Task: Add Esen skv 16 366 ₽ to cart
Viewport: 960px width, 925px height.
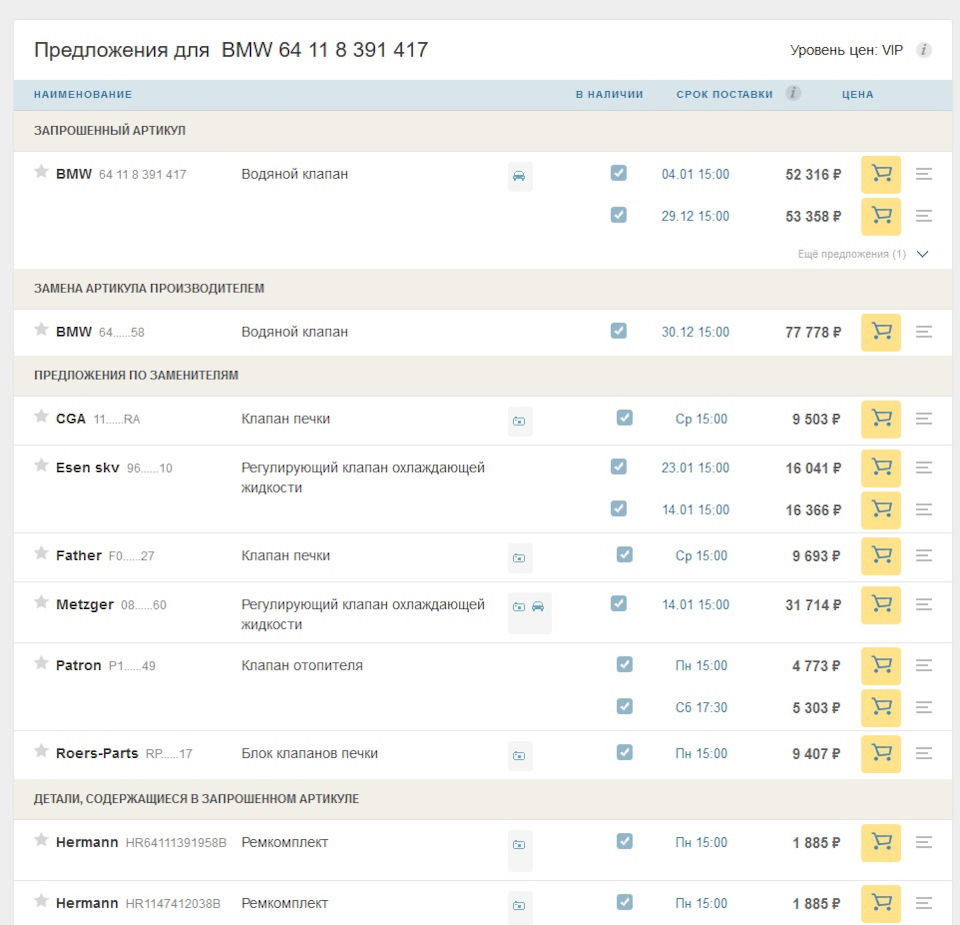Action: (x=880, y=510)
